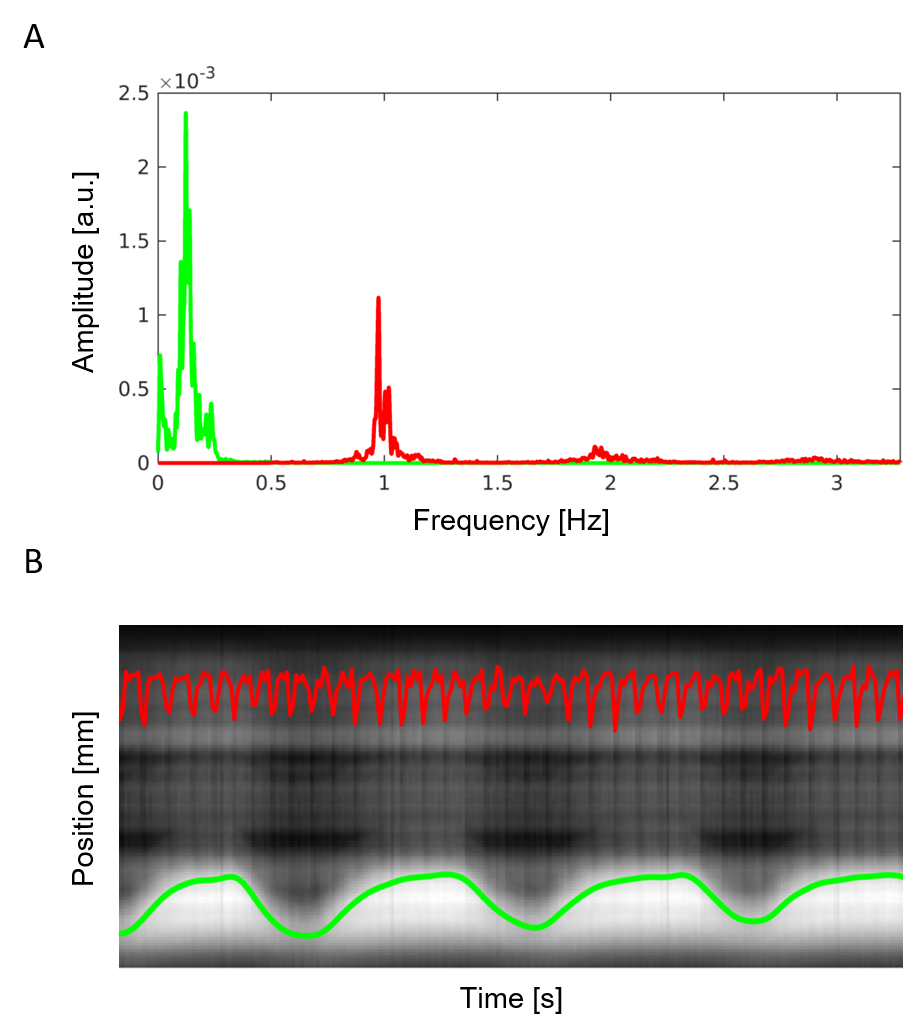Pick the y-axis tick label 2
The height and width of the screenshot is (1033, 903).
tap(143, 167)
